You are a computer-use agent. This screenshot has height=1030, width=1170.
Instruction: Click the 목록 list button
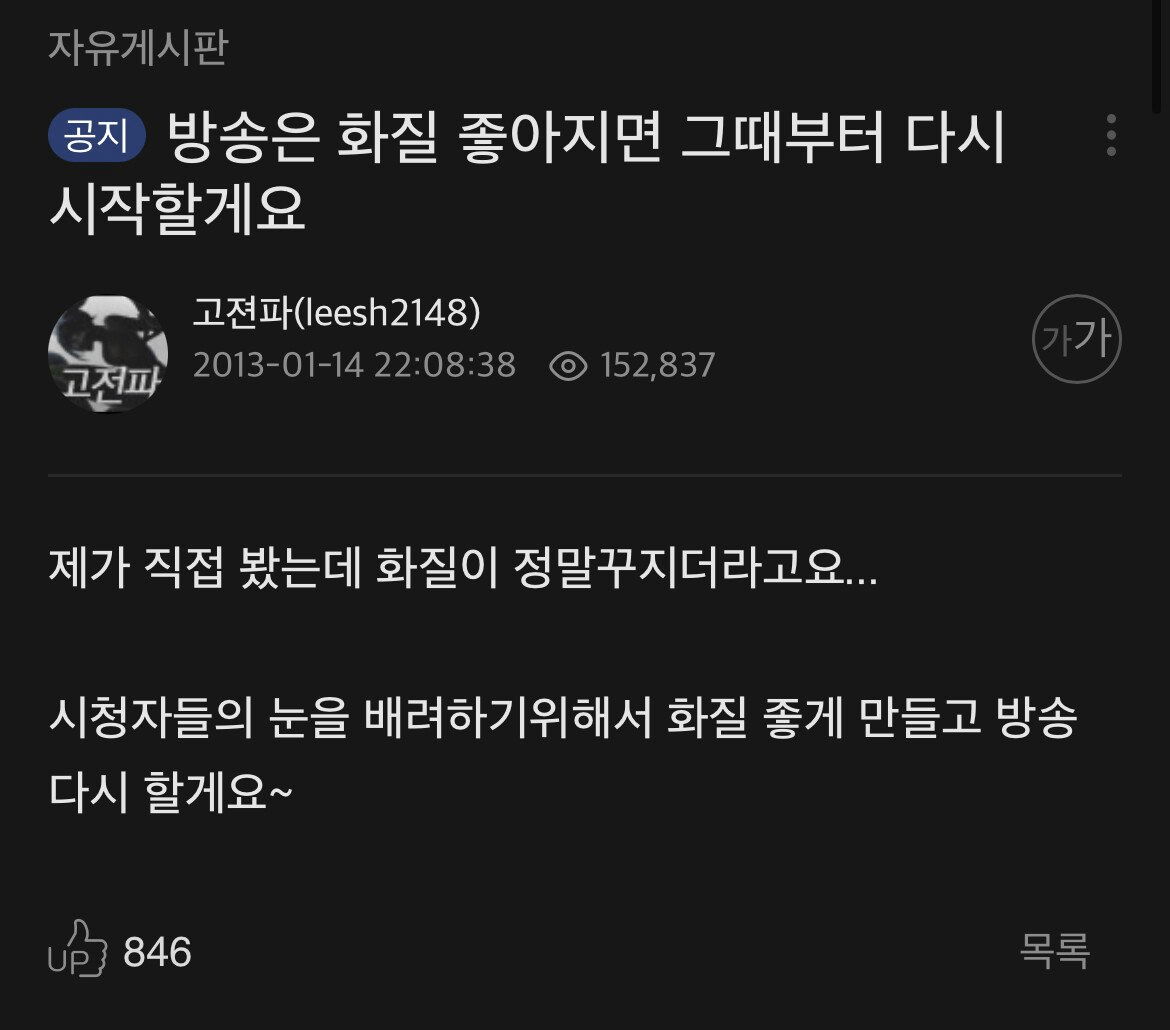(x=1055, y=951)
